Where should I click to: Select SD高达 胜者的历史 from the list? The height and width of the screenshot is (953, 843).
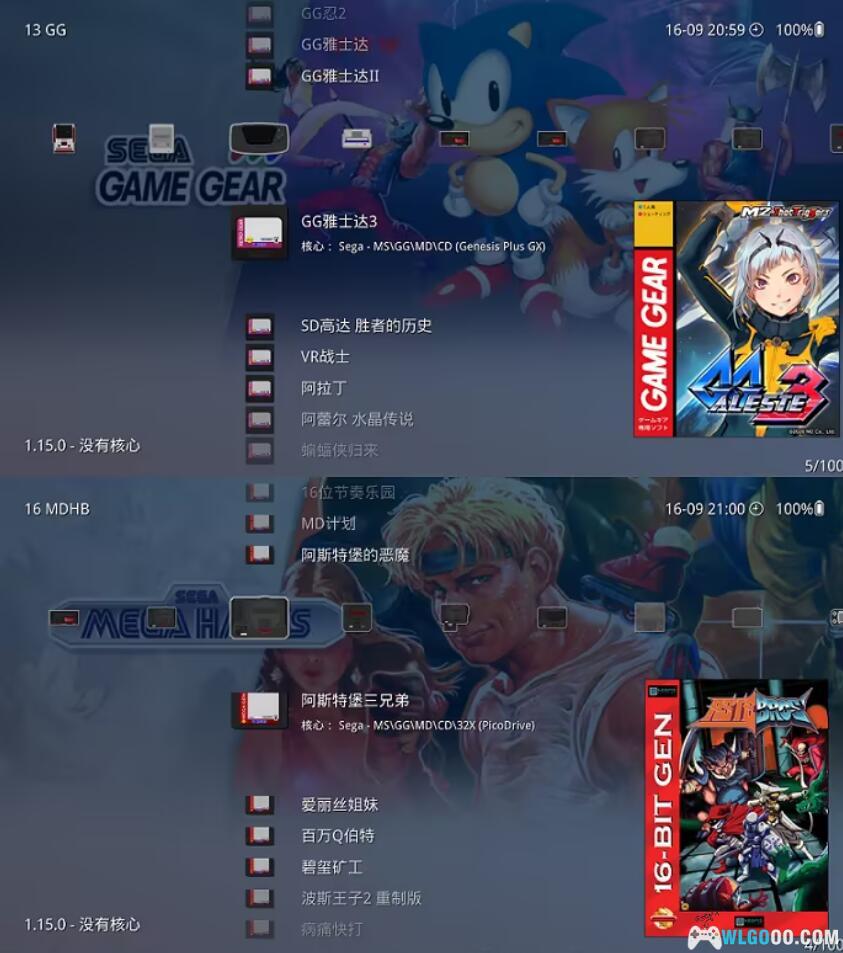click(x=366, y=326)
